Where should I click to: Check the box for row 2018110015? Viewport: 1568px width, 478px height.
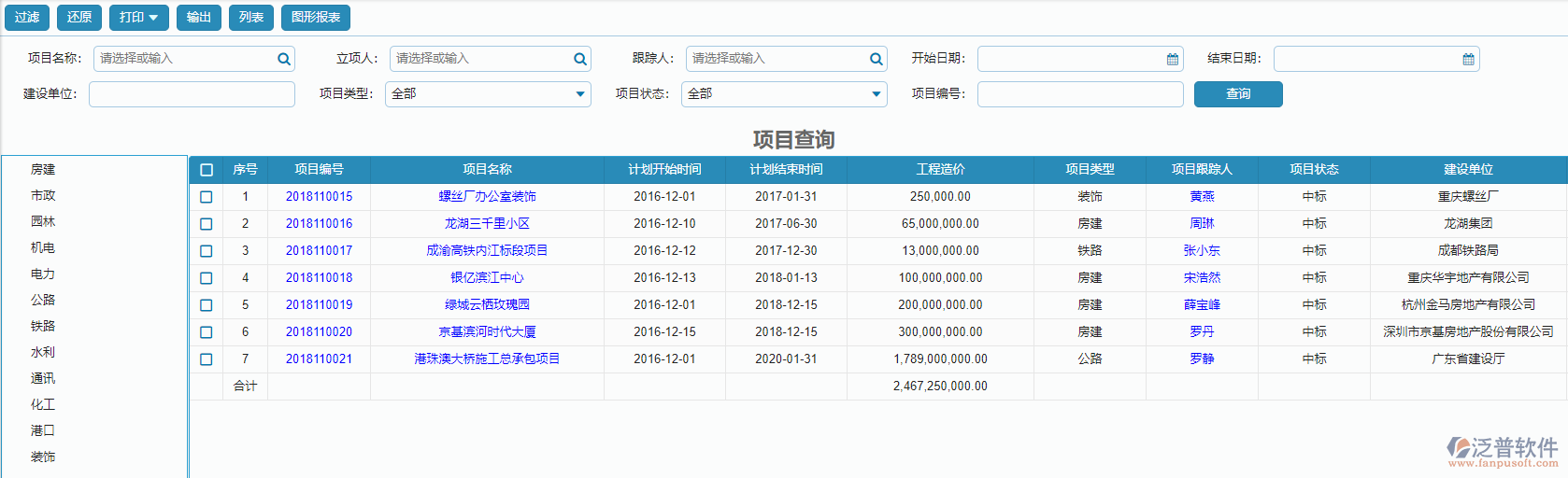coord(207,197)
